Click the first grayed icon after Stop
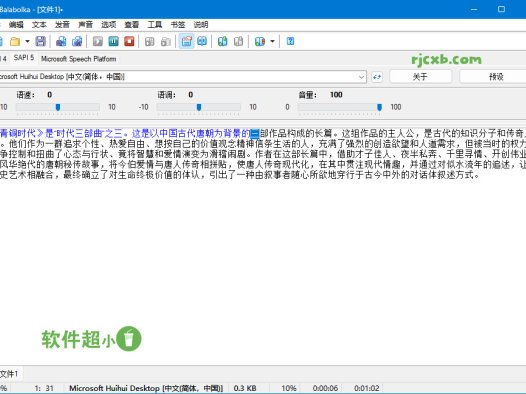526x394 pixels. (x=150, y=42)
